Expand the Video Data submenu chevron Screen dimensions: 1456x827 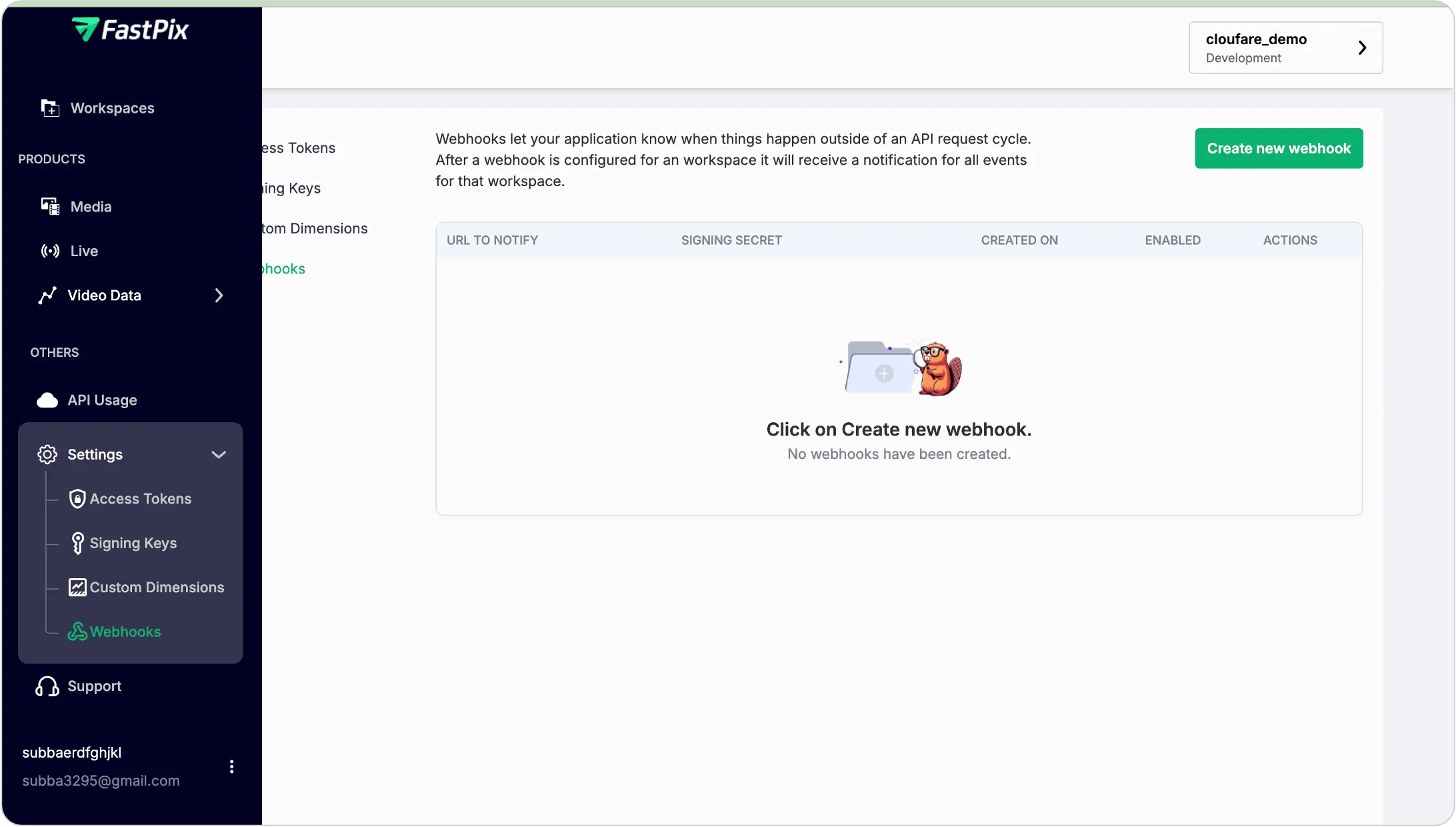click(x=219, y=295)
